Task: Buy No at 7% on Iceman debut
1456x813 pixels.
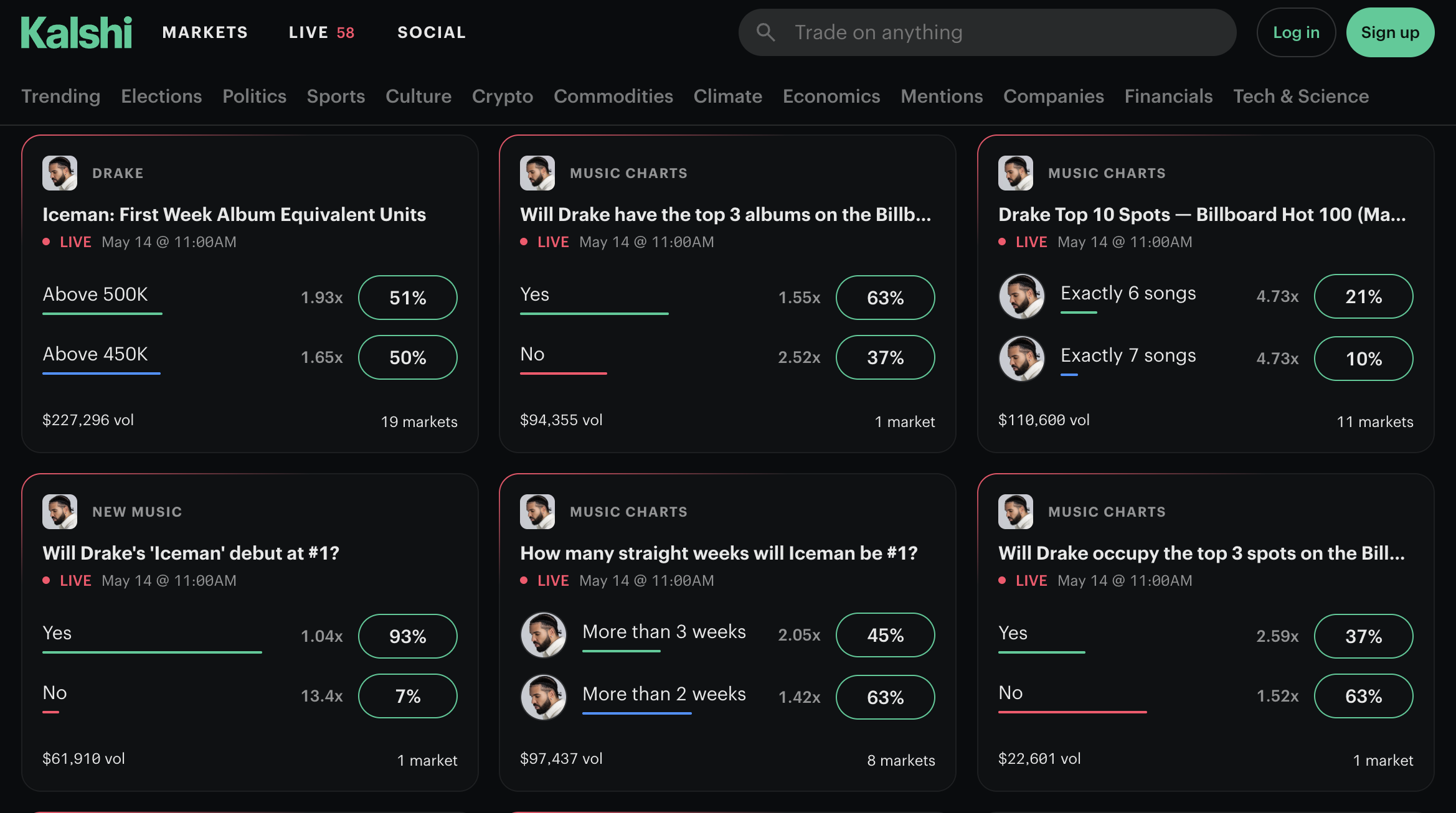Action: click(x=408, y=696)
